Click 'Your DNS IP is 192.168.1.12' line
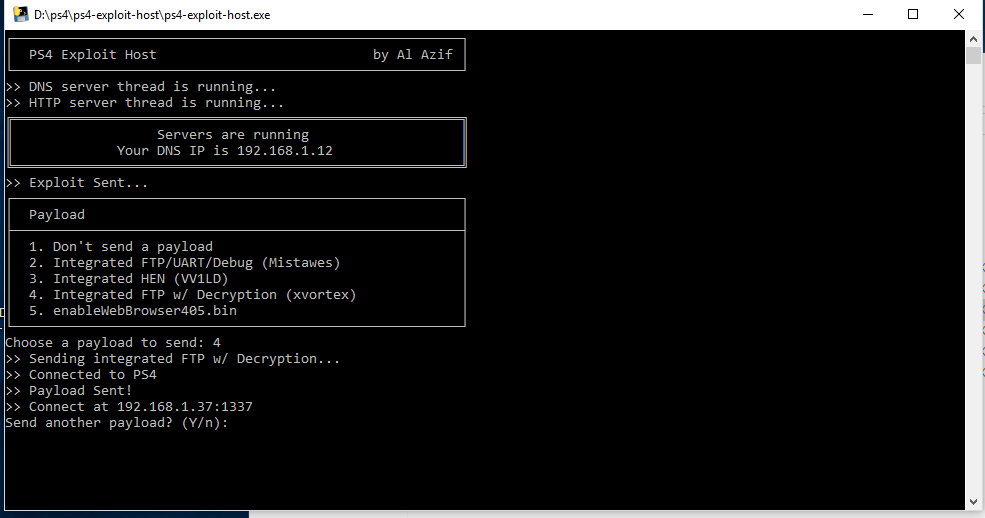Screen dimensions: 985x518 tap(225, 151)
